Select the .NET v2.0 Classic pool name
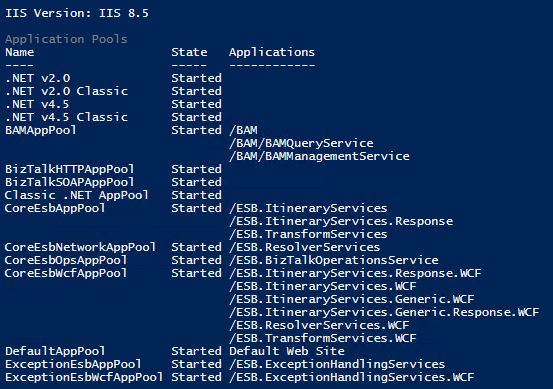This screenshot has width=553, height=389. click(x=66, y=91)
